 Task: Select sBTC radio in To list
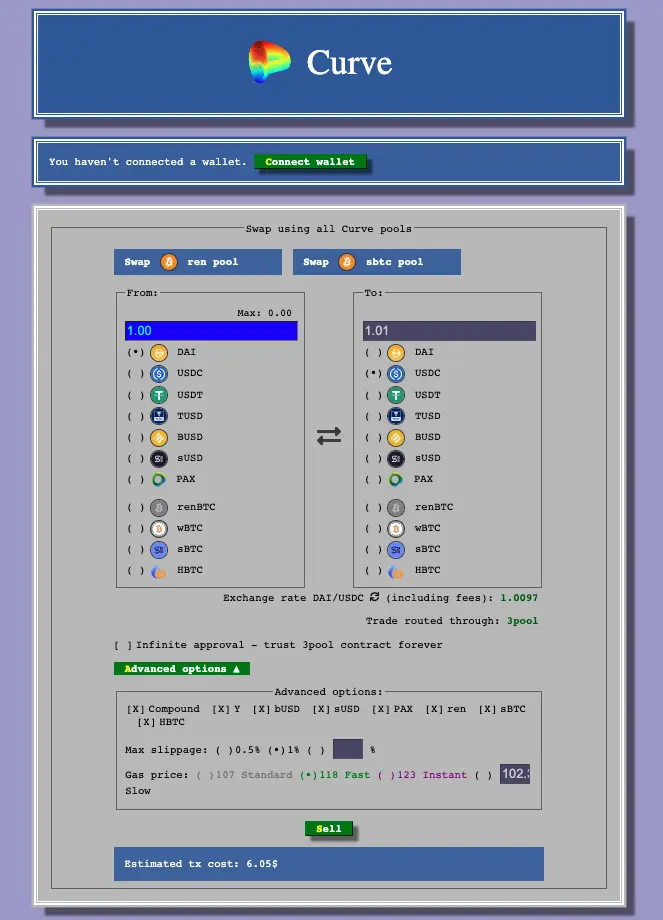pyautogui.click(x=373, y=550)
